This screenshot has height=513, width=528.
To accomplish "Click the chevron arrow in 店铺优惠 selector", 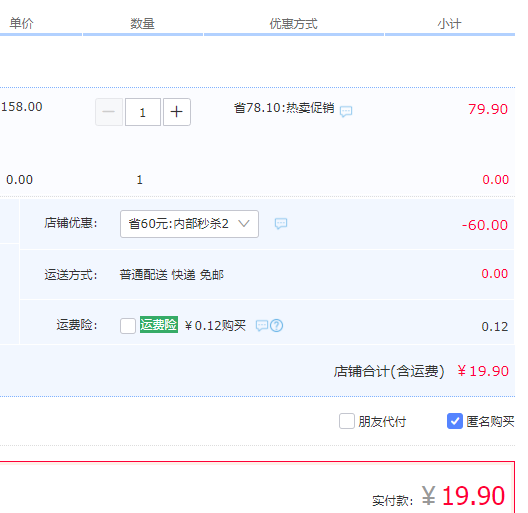I will [244, 223].
